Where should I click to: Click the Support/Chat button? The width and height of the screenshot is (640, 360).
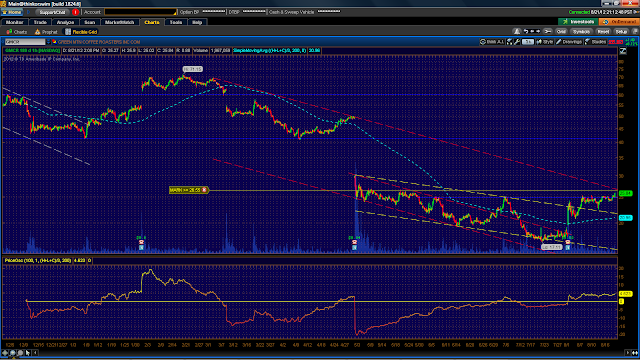tap(53, 12)
